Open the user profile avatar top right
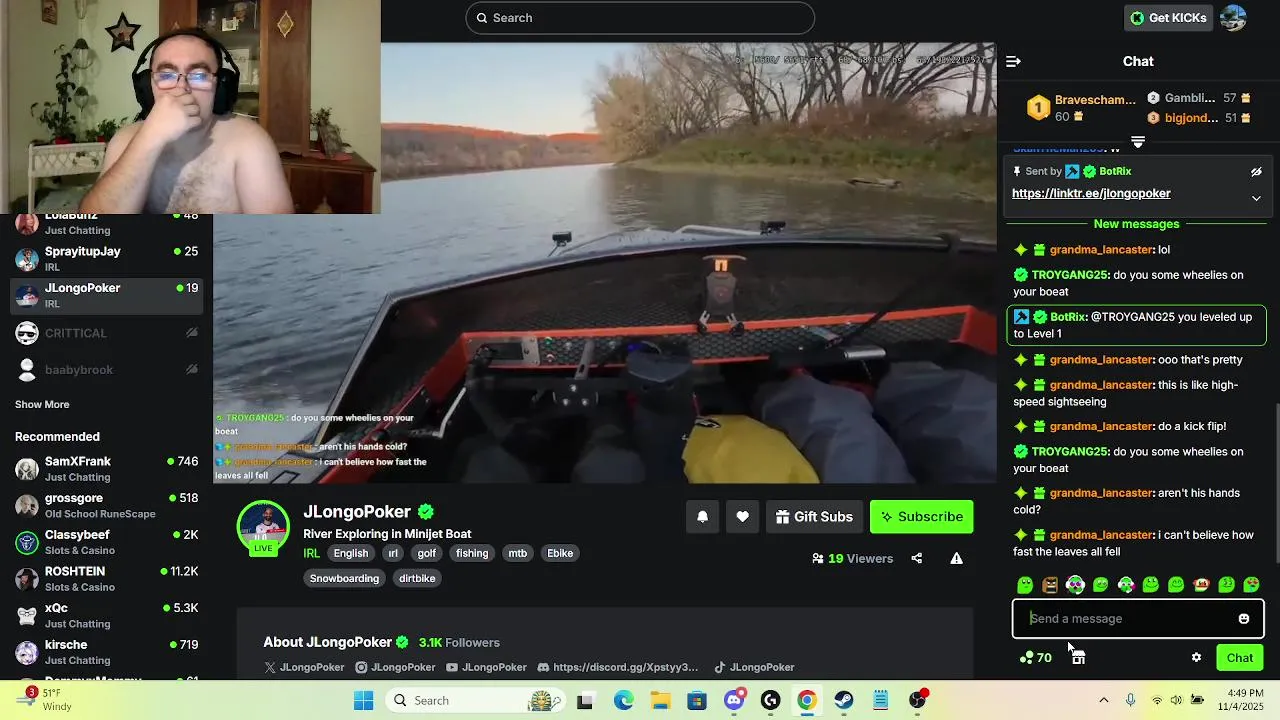The height and width of the screenshot is (720, 1280). [1234, 18]
